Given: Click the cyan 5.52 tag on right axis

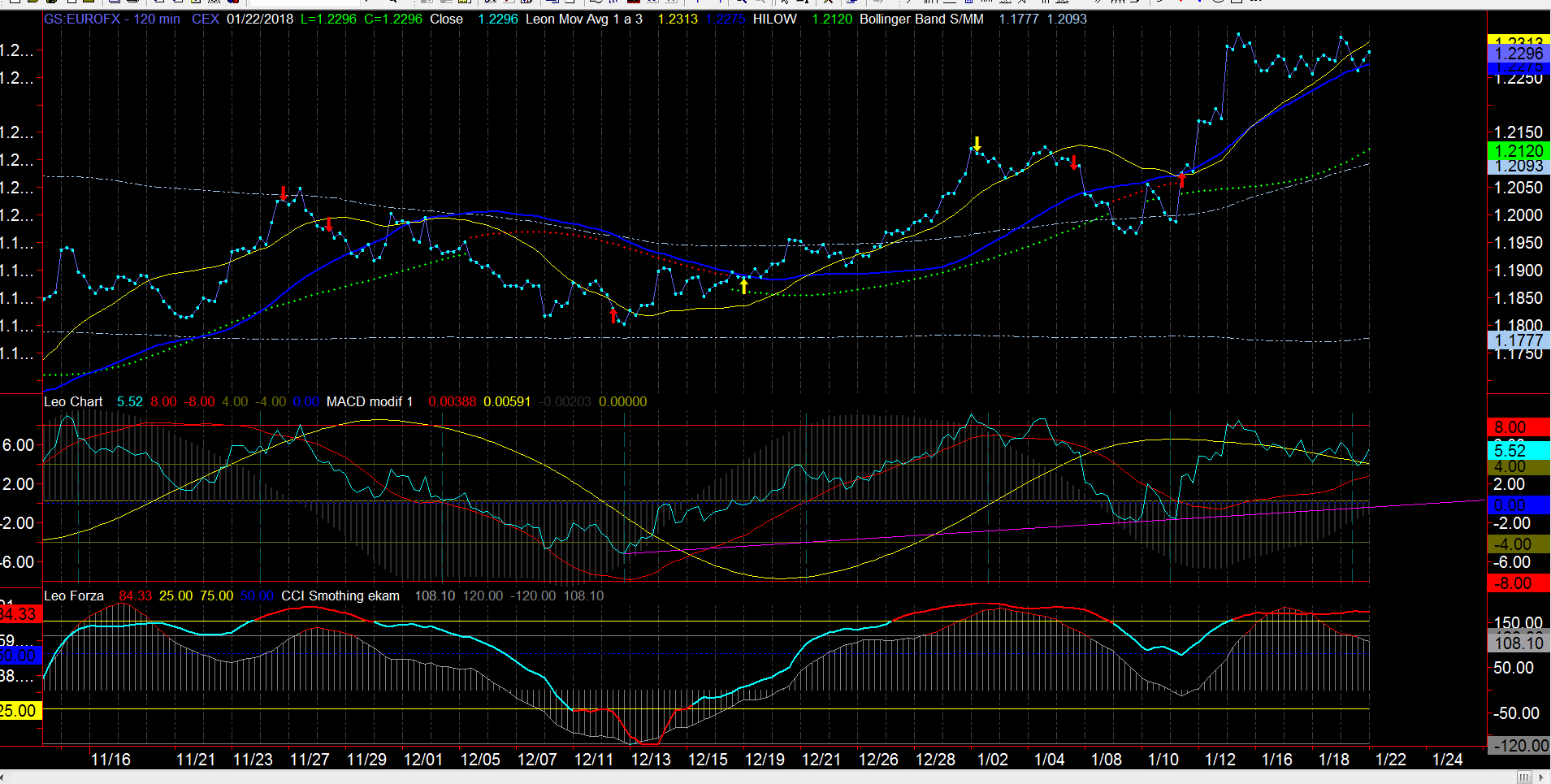Looking at the screenshot, I should 1519,451.
